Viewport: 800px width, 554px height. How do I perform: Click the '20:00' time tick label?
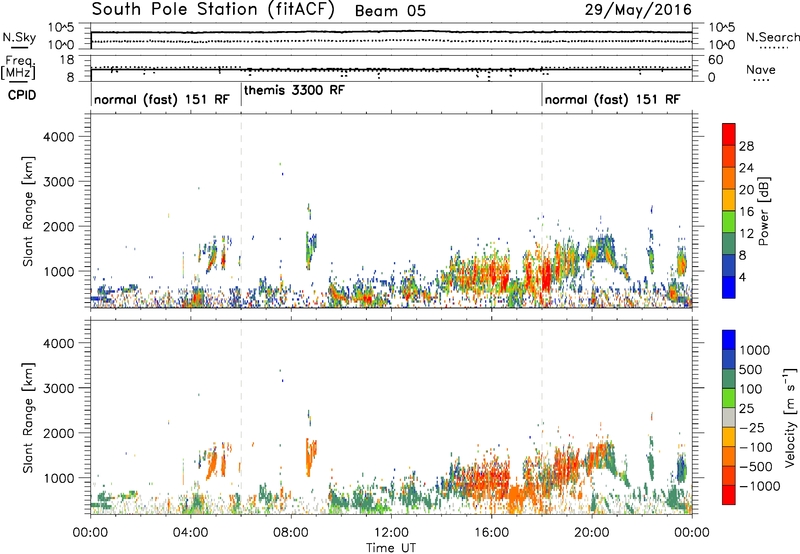[x=592, y=533]
